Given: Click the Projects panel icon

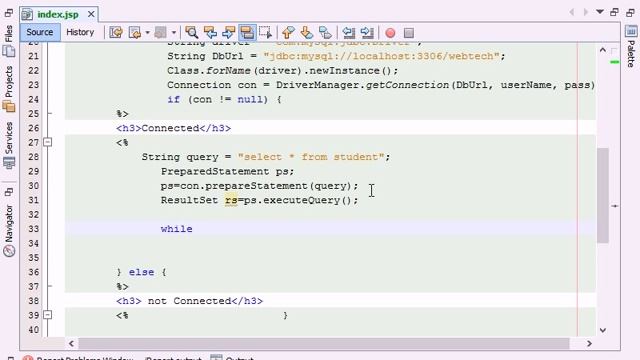Looking at the screenshot, I should pyautogui.click(x=9, y=107).
